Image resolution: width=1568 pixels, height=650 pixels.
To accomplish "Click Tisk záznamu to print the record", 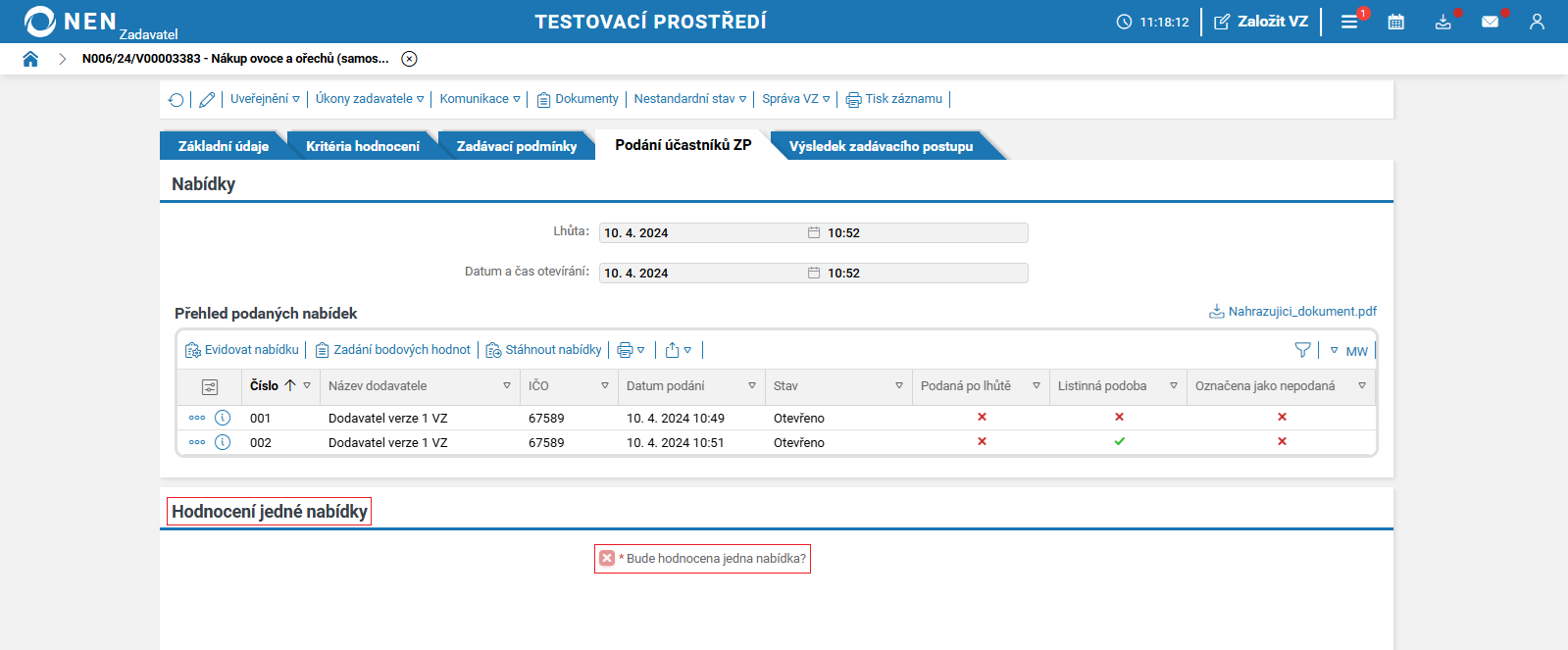I will coord(894,99).
